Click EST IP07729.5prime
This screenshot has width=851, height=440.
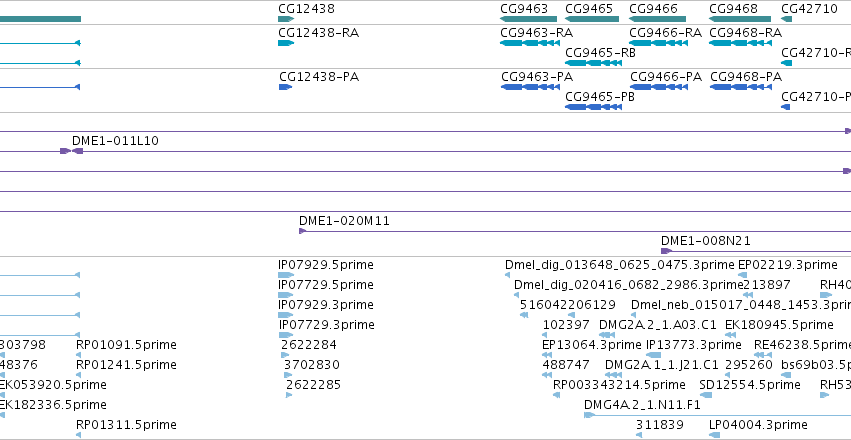click(326, 285)
